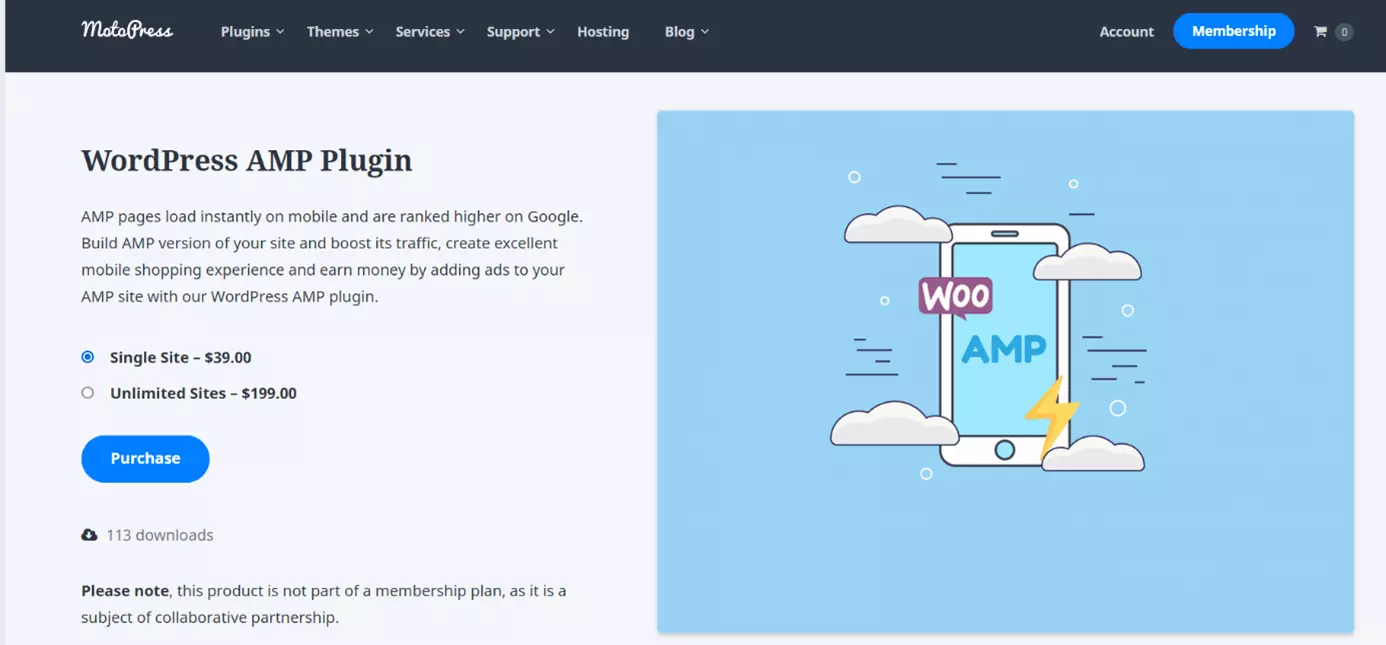The height and width of the screenshot is (645, 1386).
Task: Open the Blog dropdown menu
Action: [x=686, y=32]
